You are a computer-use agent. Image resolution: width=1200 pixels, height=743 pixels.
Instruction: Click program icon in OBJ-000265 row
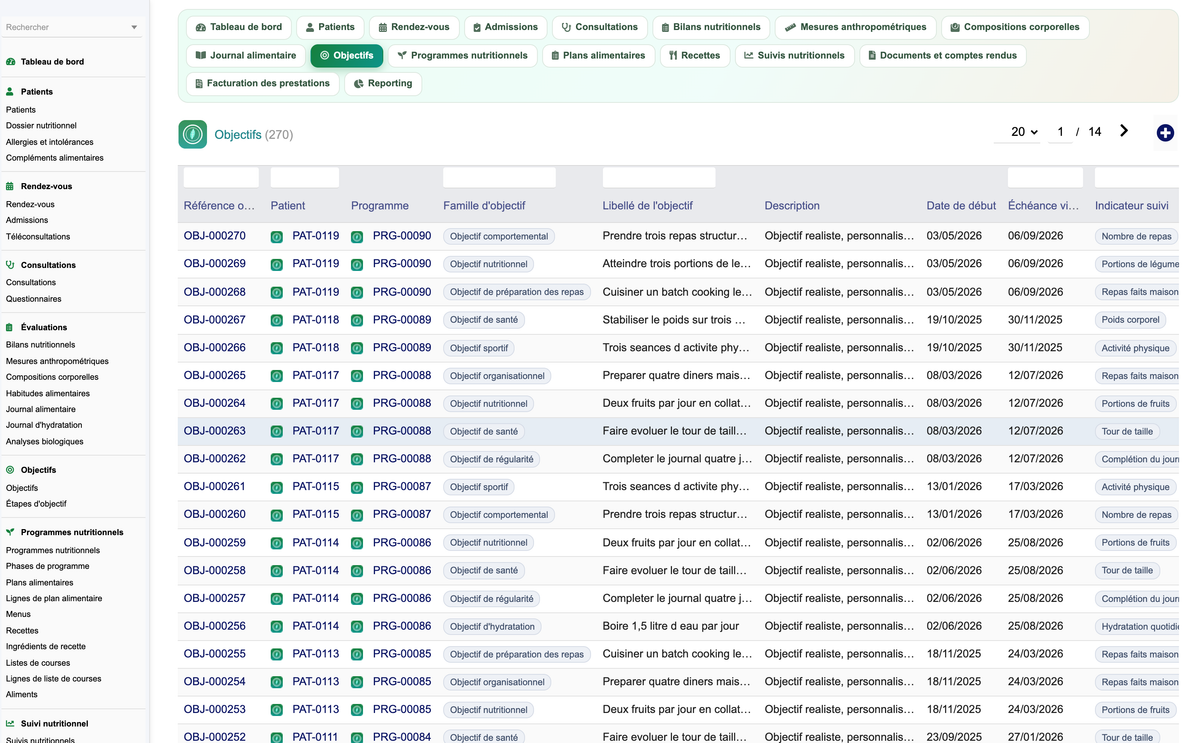(357, 376)
